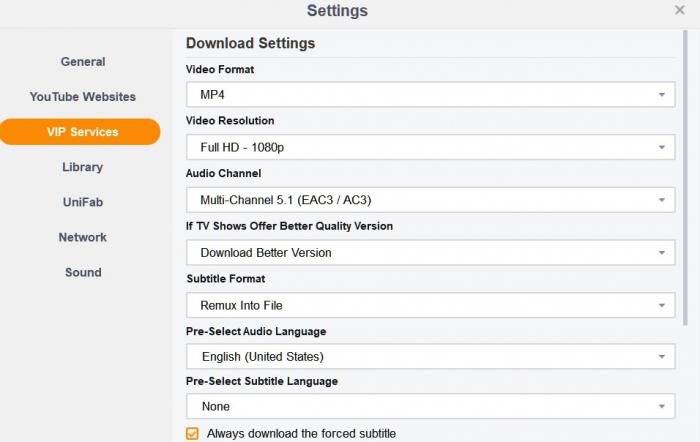Open Network settings
The image size is (700, 442).
82,237
